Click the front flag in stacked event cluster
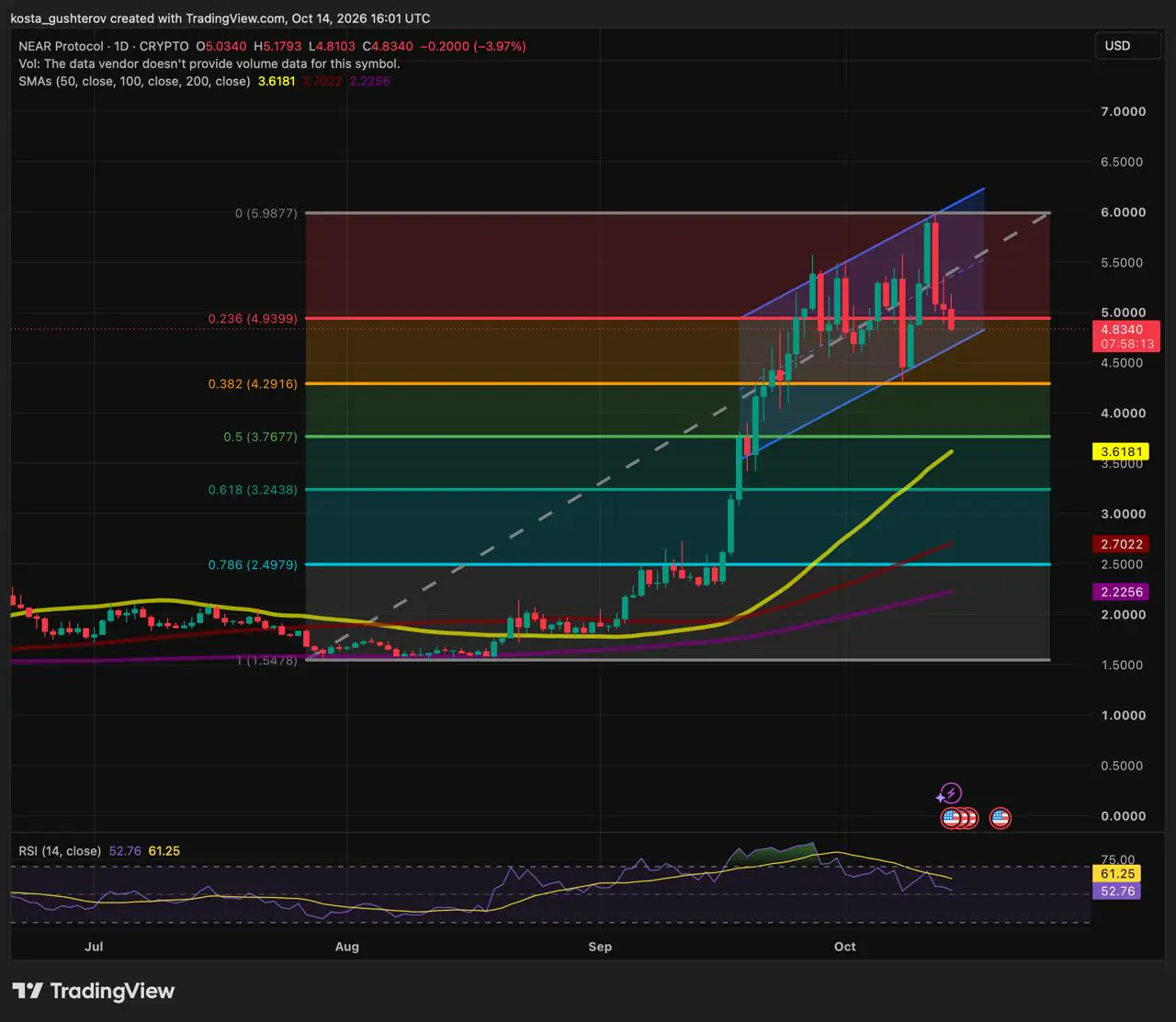1176x1022 pixels. coord(952,818)
